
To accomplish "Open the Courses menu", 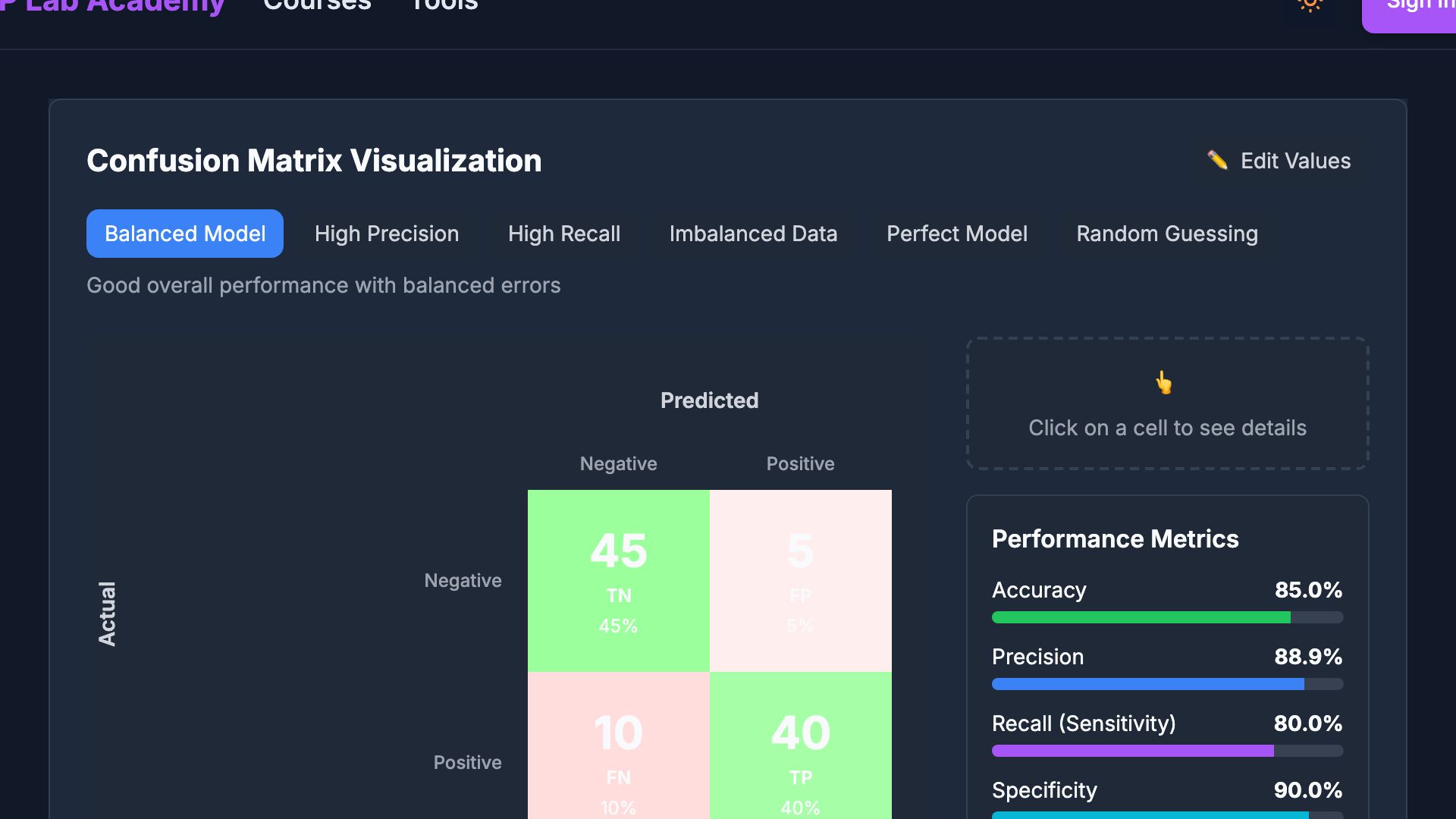I will [x=317, y=6].
